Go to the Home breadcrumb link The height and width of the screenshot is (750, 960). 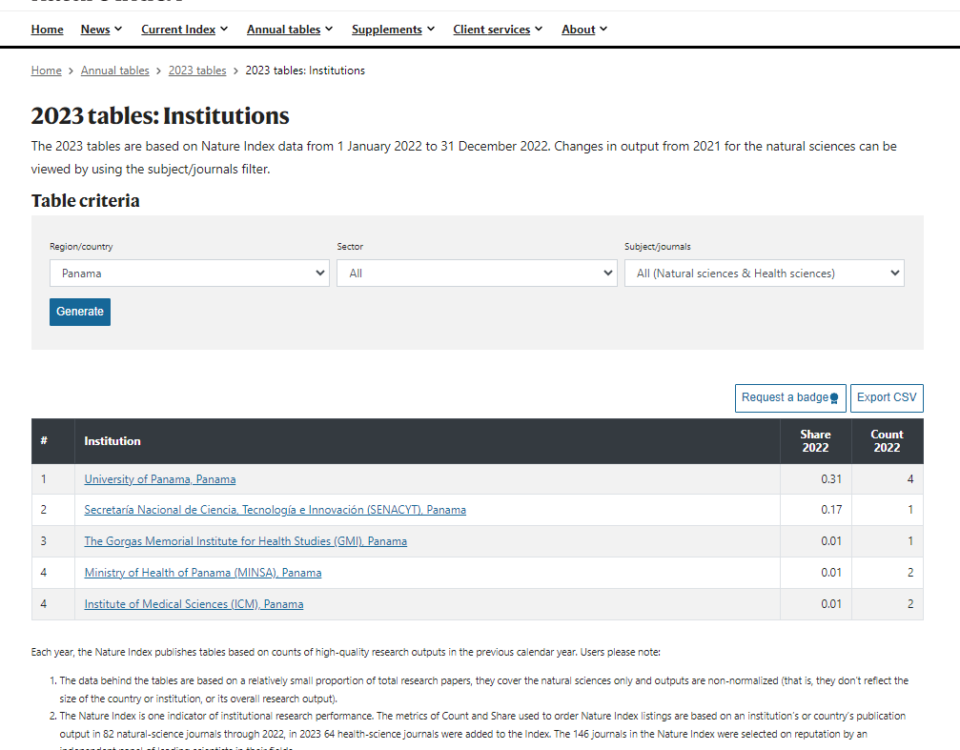47,70
